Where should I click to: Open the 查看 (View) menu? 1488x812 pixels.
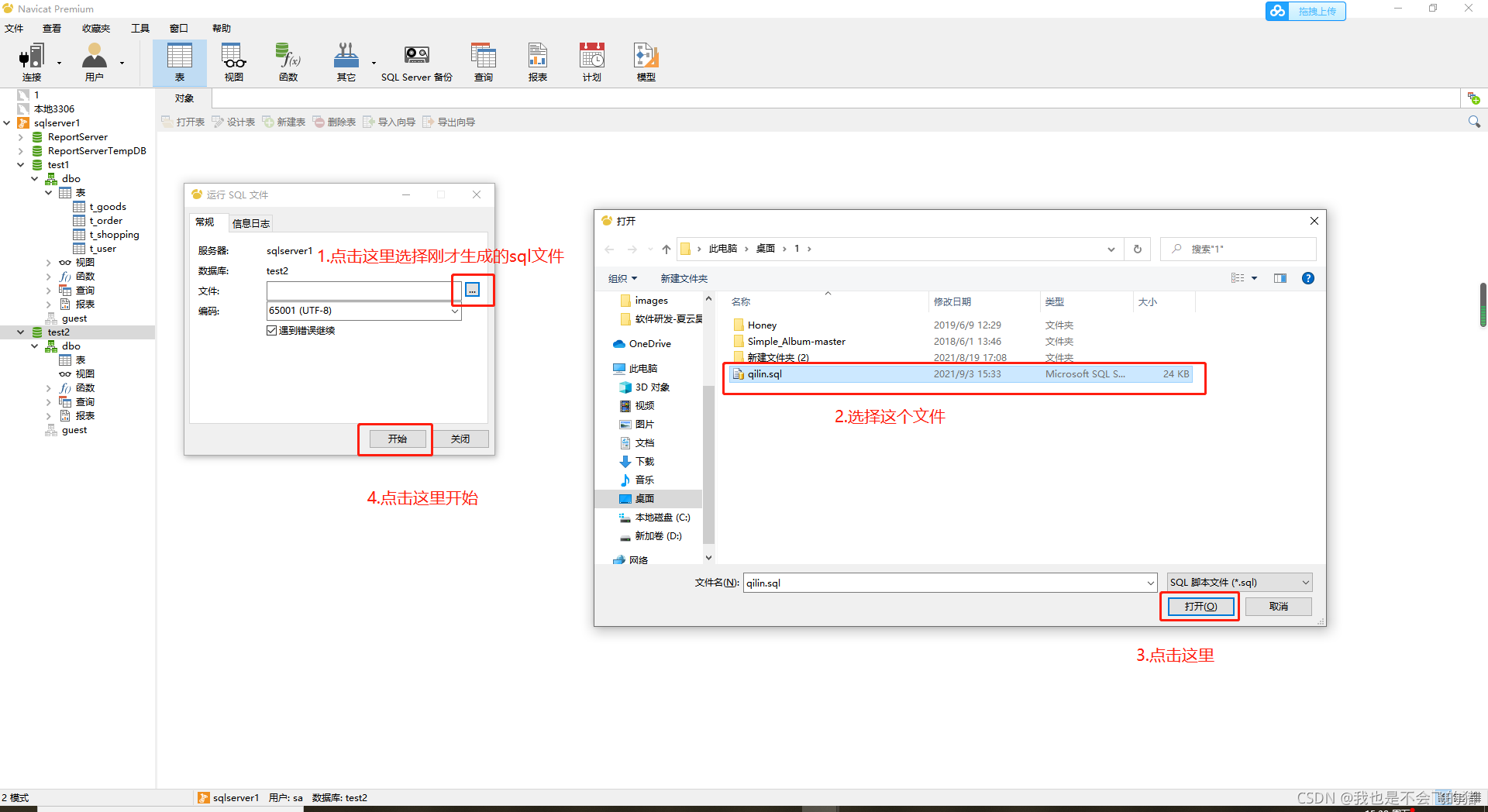(52, 28)
